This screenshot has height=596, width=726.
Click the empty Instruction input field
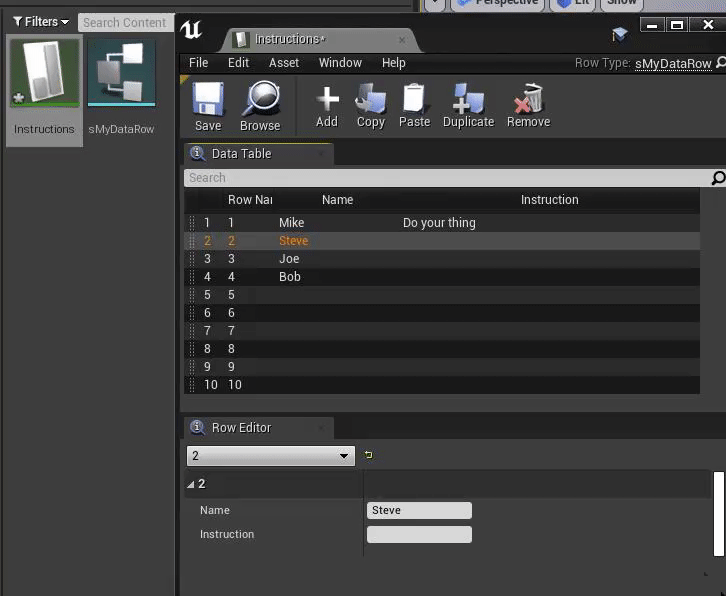click(x=419, y=534)
